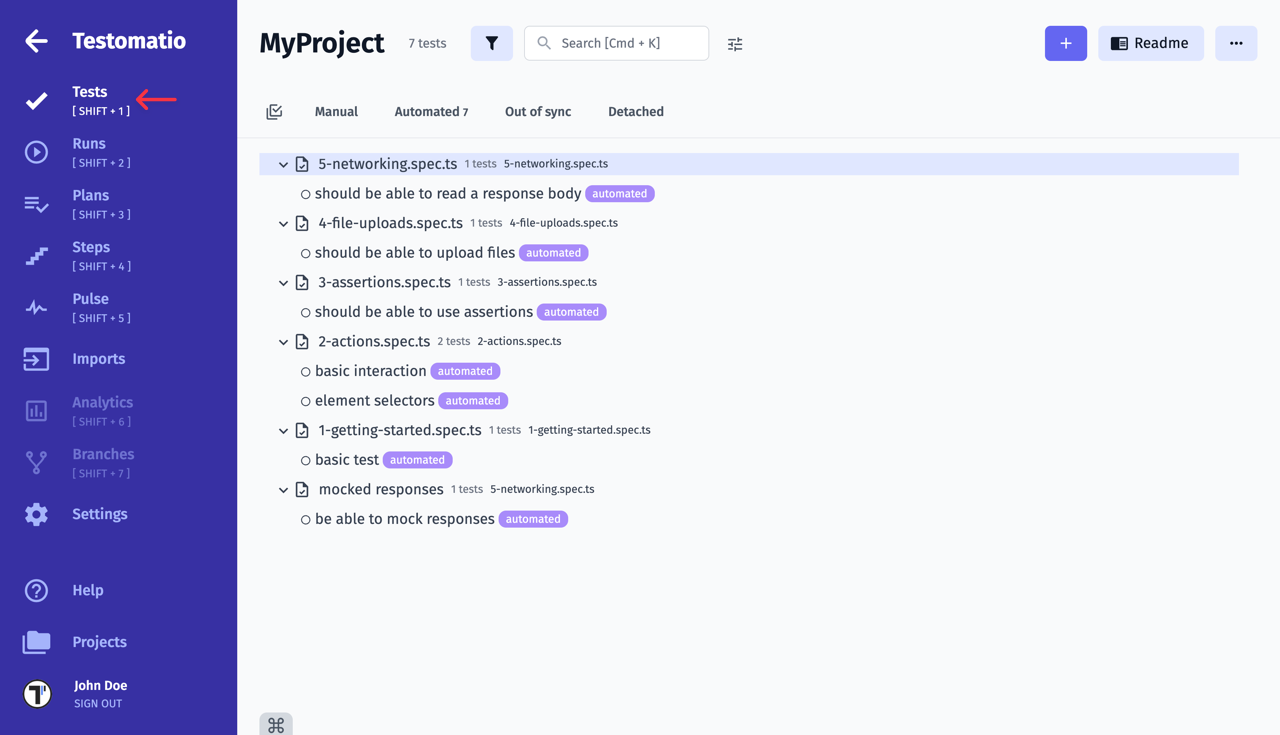Image resolution: width=1280 pixels, height=735 pixels.
Task: Go to Imports via its sidebar icon
Action: tap(36, 358)
